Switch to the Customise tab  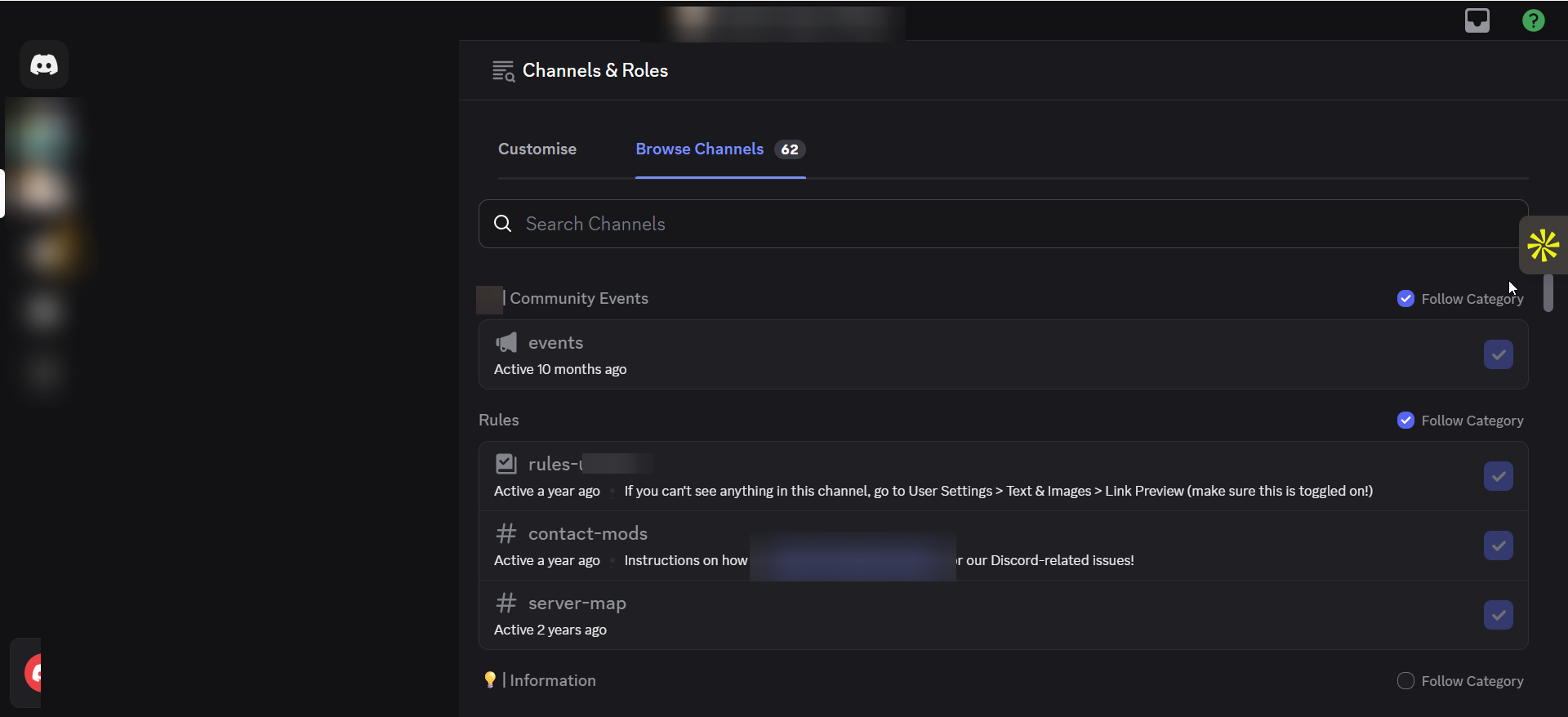point(537,149)
